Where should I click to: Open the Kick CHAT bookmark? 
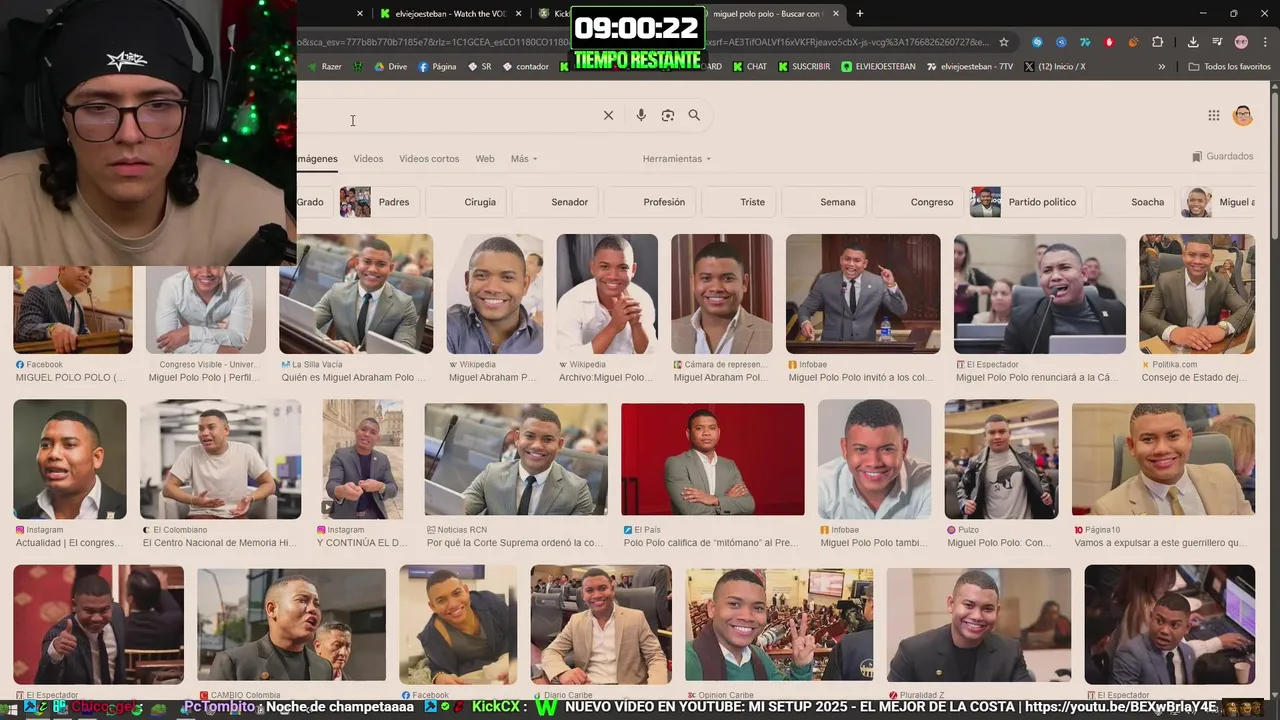pos(750,67)
